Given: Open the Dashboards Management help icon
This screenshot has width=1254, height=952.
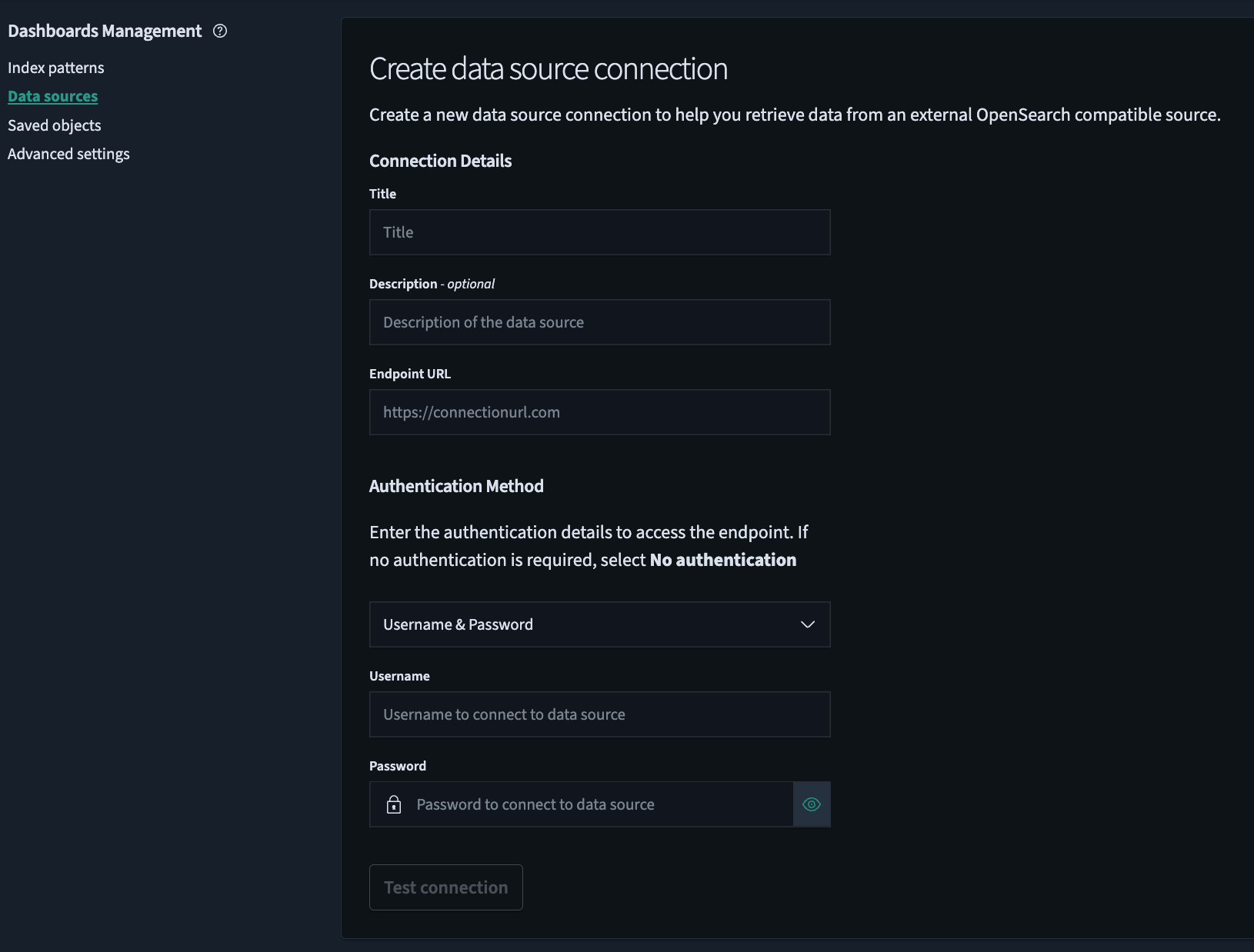Looking at the screenshot, I should [220, 31].
